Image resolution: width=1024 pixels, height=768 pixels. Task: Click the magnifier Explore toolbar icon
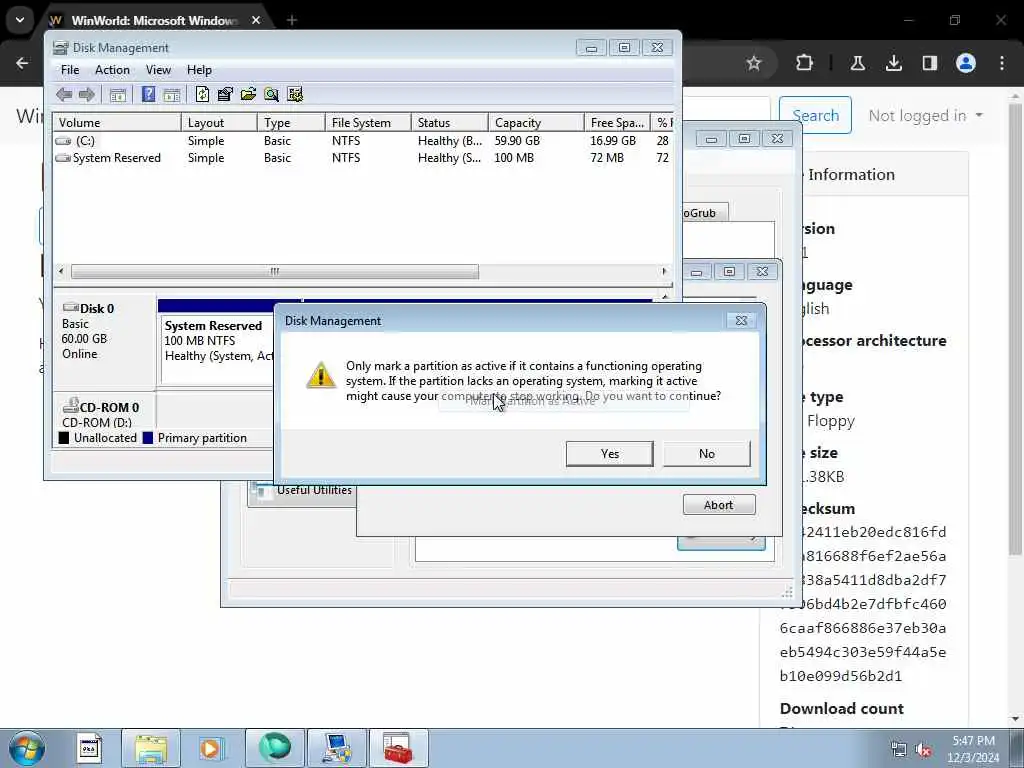(271, 95)
